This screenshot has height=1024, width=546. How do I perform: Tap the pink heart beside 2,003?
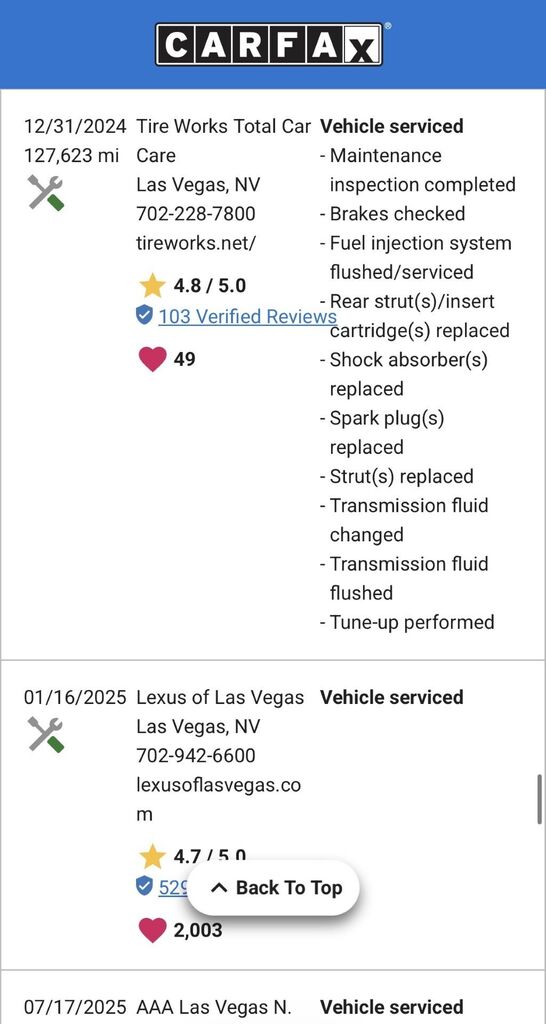152,930
